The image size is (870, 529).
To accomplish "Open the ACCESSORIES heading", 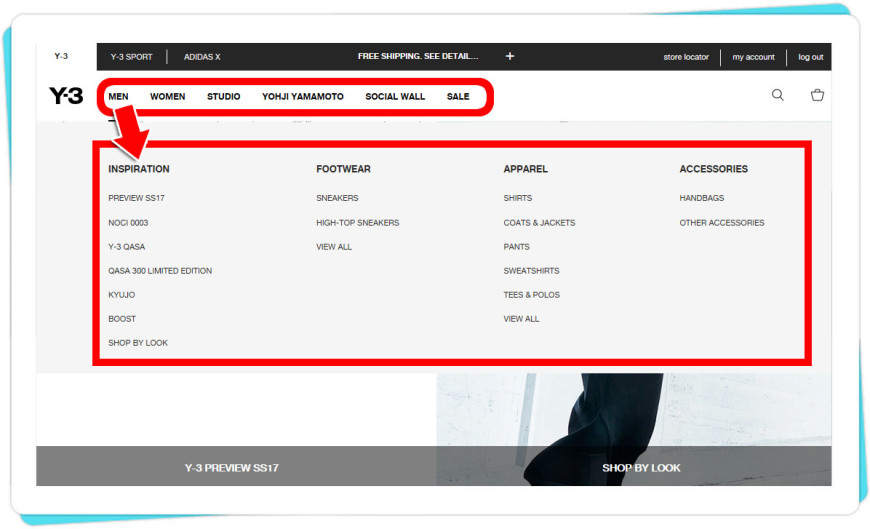I will tap(714, 169).
